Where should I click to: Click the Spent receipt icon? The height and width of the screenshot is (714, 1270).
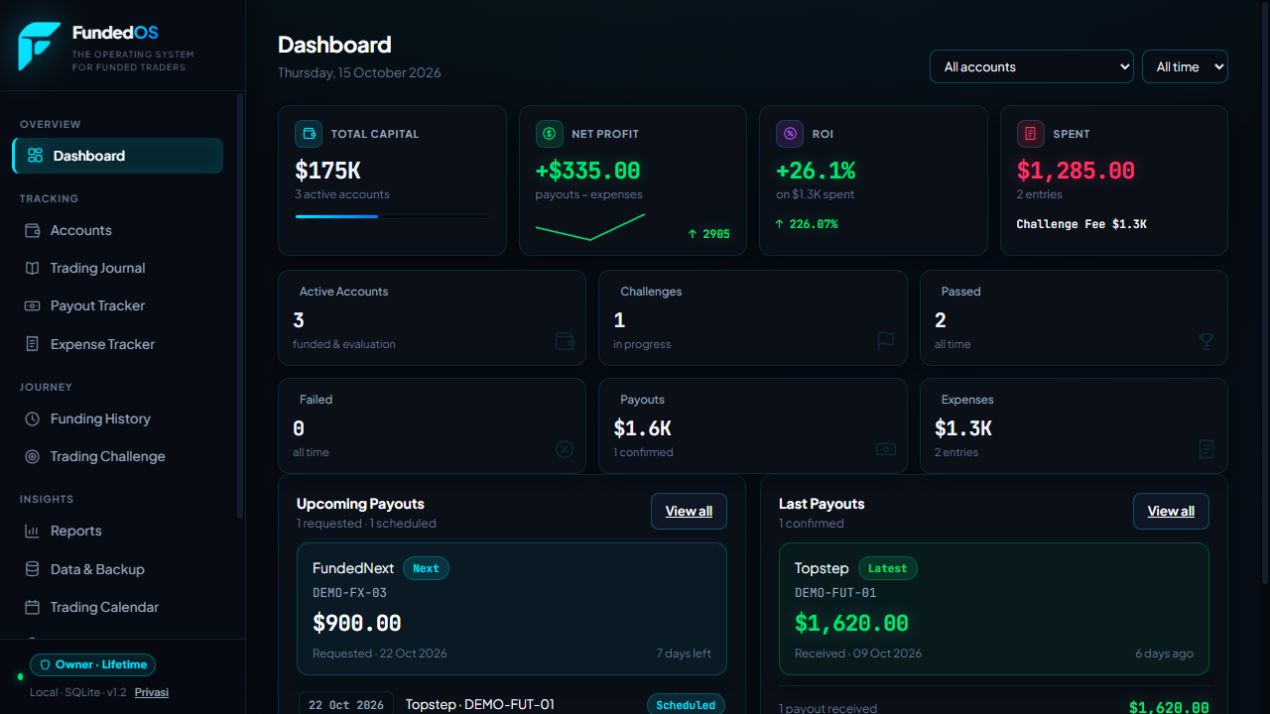click(1031, 134)
